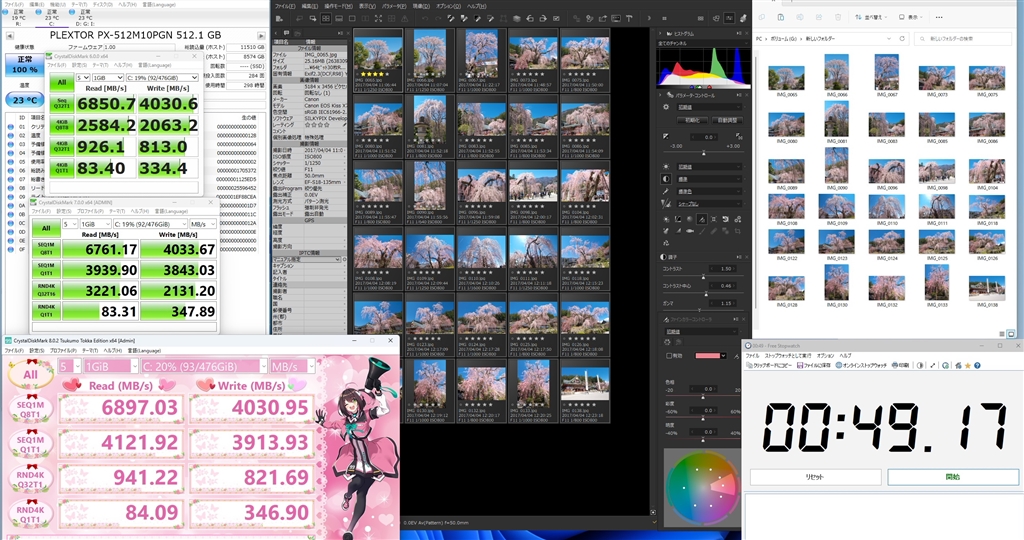
Task: Click the 正常 100% health status button
Action: pos(24,64)
